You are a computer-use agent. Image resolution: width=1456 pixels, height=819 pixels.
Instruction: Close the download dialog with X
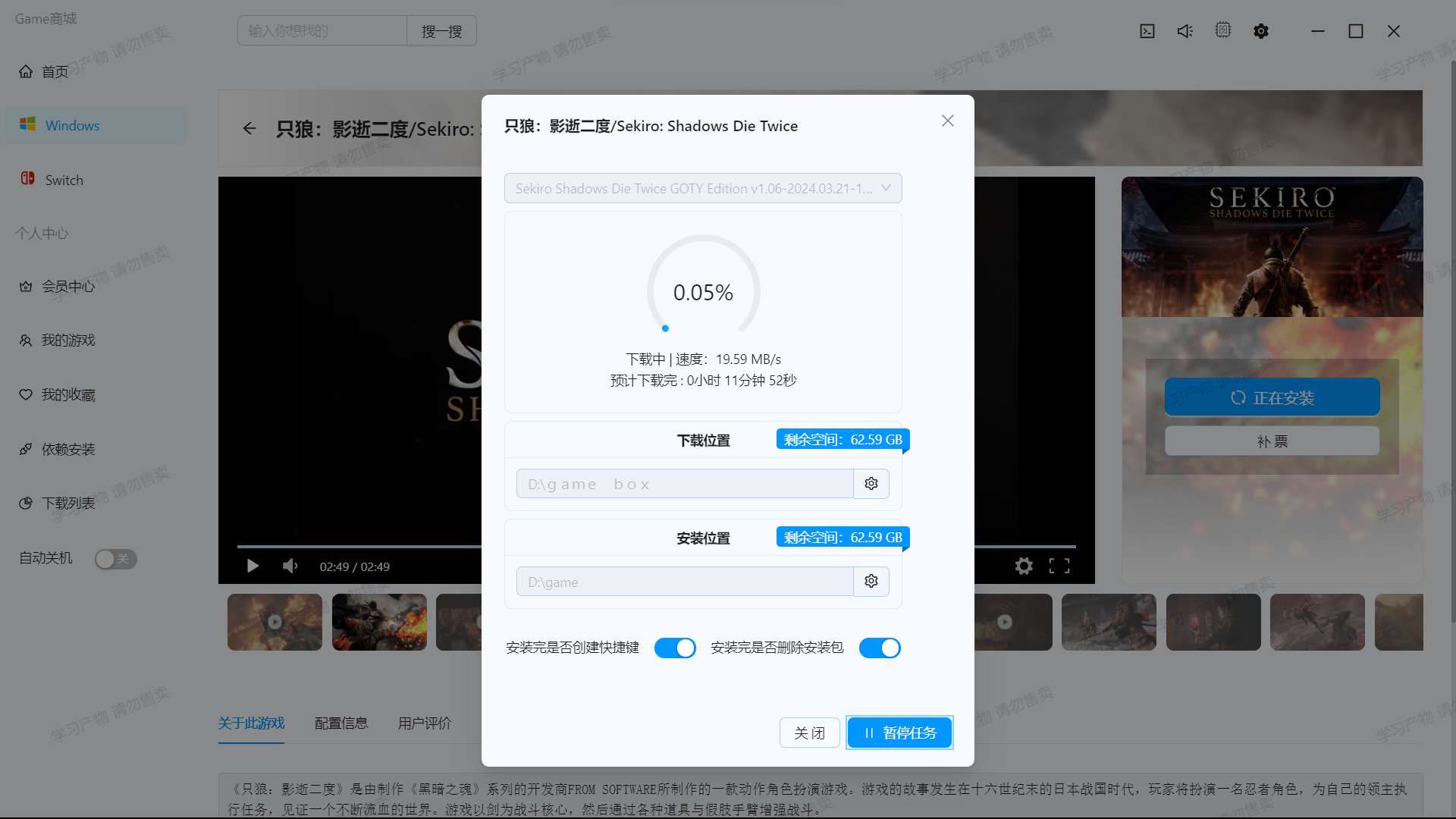point(948,121)
